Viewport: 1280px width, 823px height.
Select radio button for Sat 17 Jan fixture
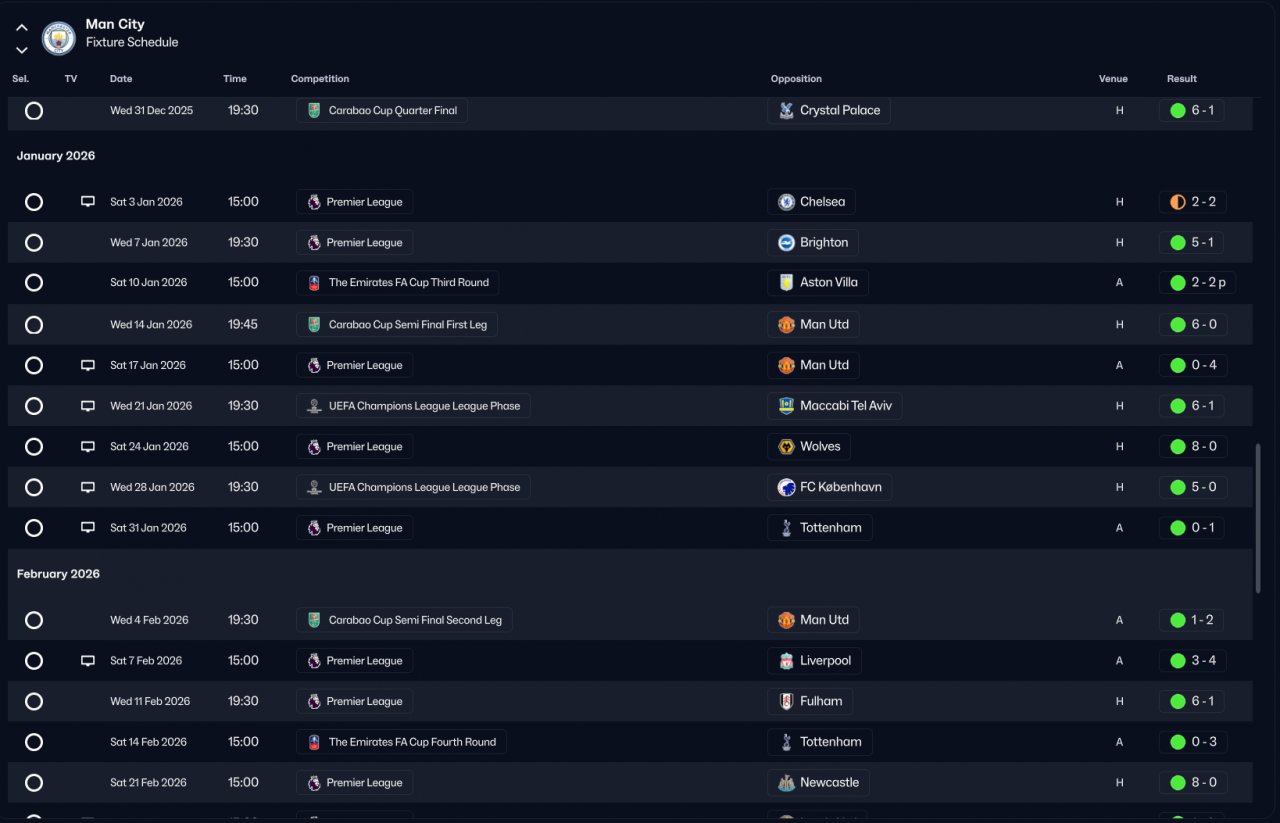[34, 366]
